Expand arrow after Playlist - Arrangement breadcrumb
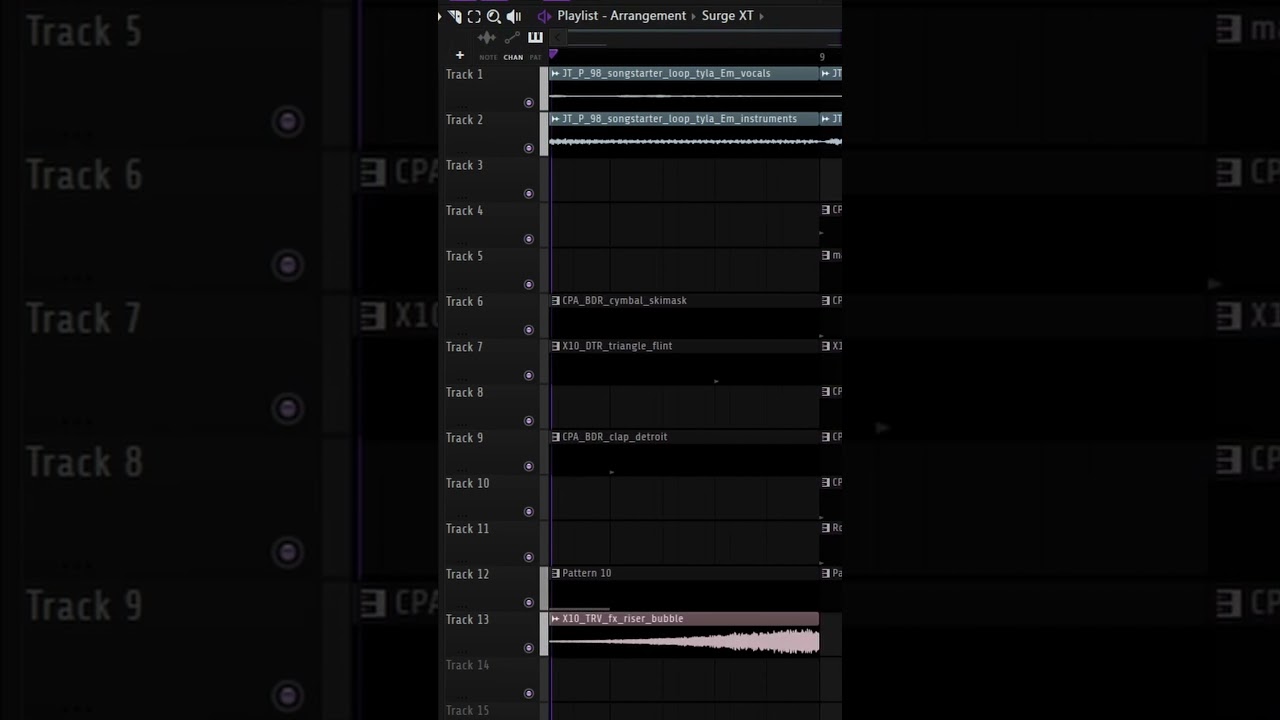This screenshot has width=1280, height=720. coord(693,16)
